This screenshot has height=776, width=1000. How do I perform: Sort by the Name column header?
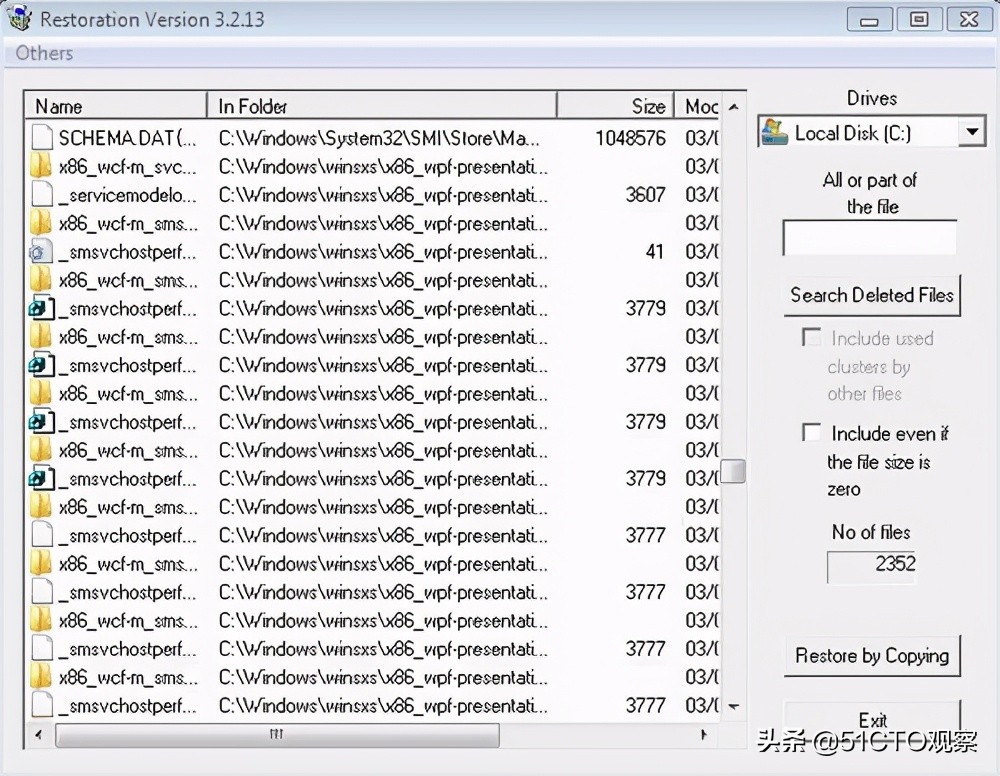point(116,106)
